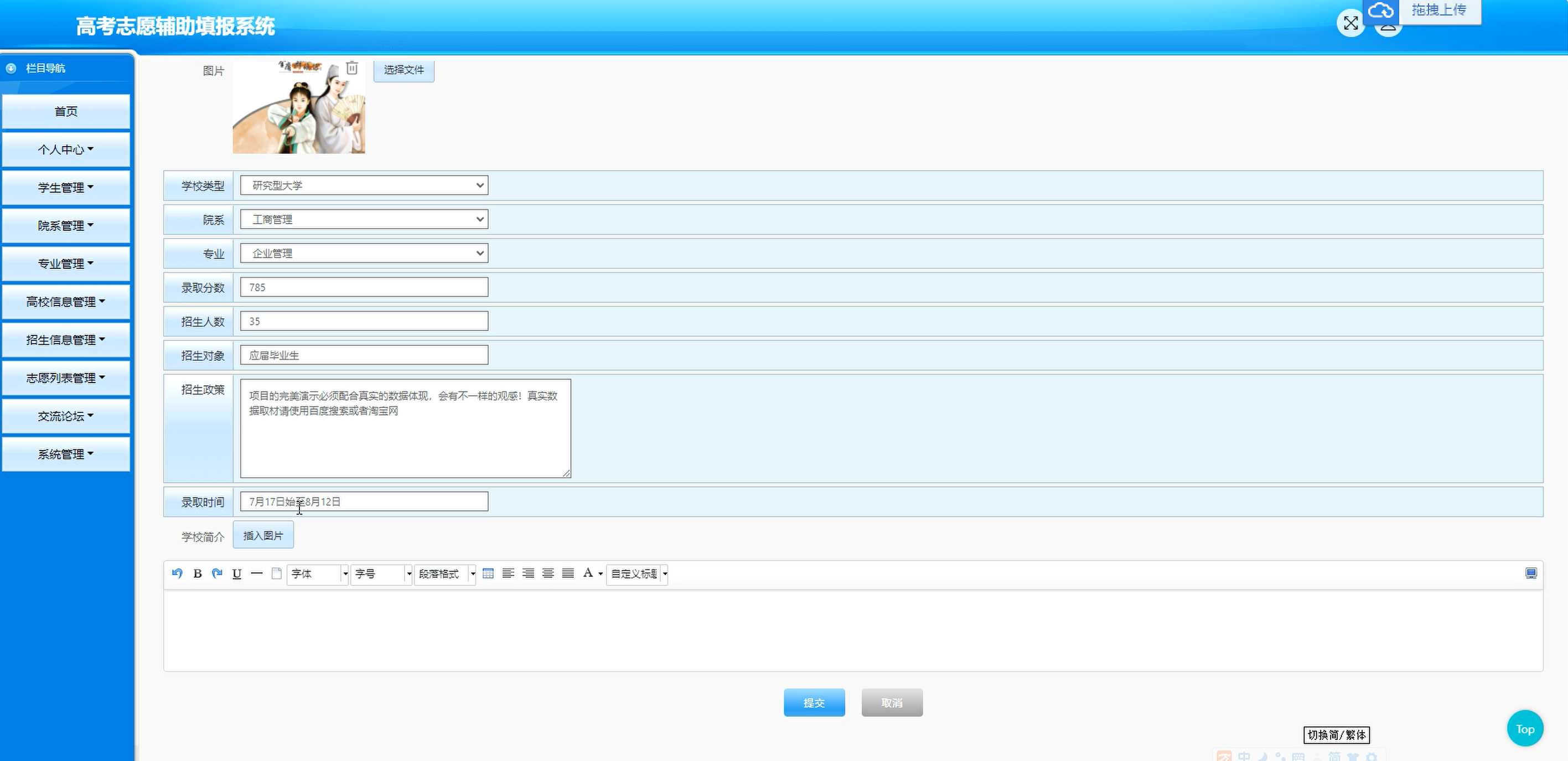Insert horizontal rule in editor
Screen dimensions: 1568x761
click(x=257, y=573)
